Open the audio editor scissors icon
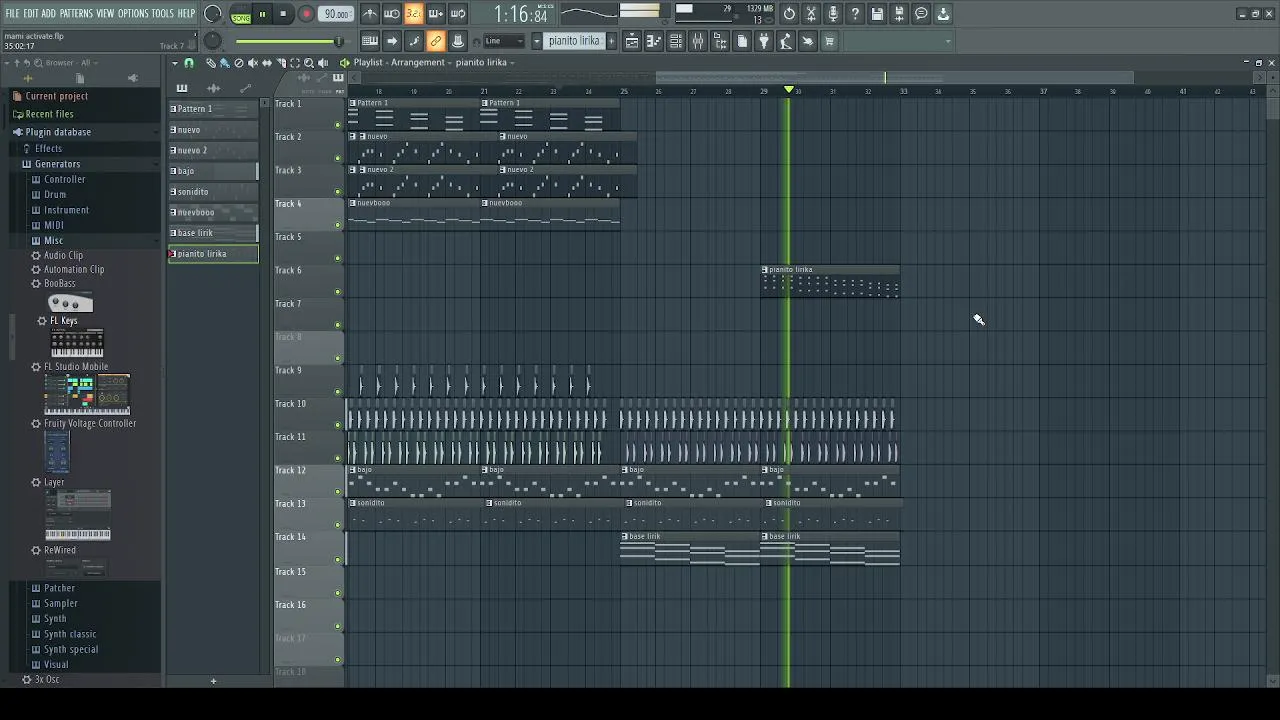1280x720 pixels. 811,14
